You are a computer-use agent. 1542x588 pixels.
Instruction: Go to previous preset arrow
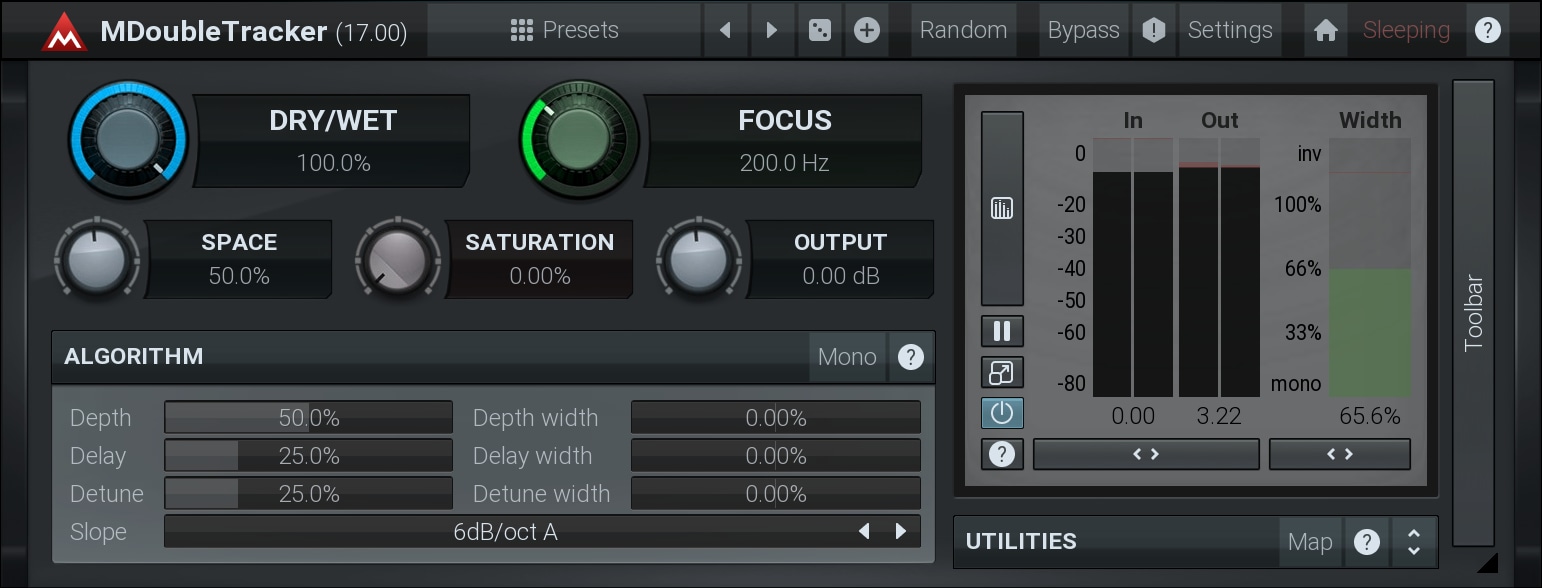point(726,30)
